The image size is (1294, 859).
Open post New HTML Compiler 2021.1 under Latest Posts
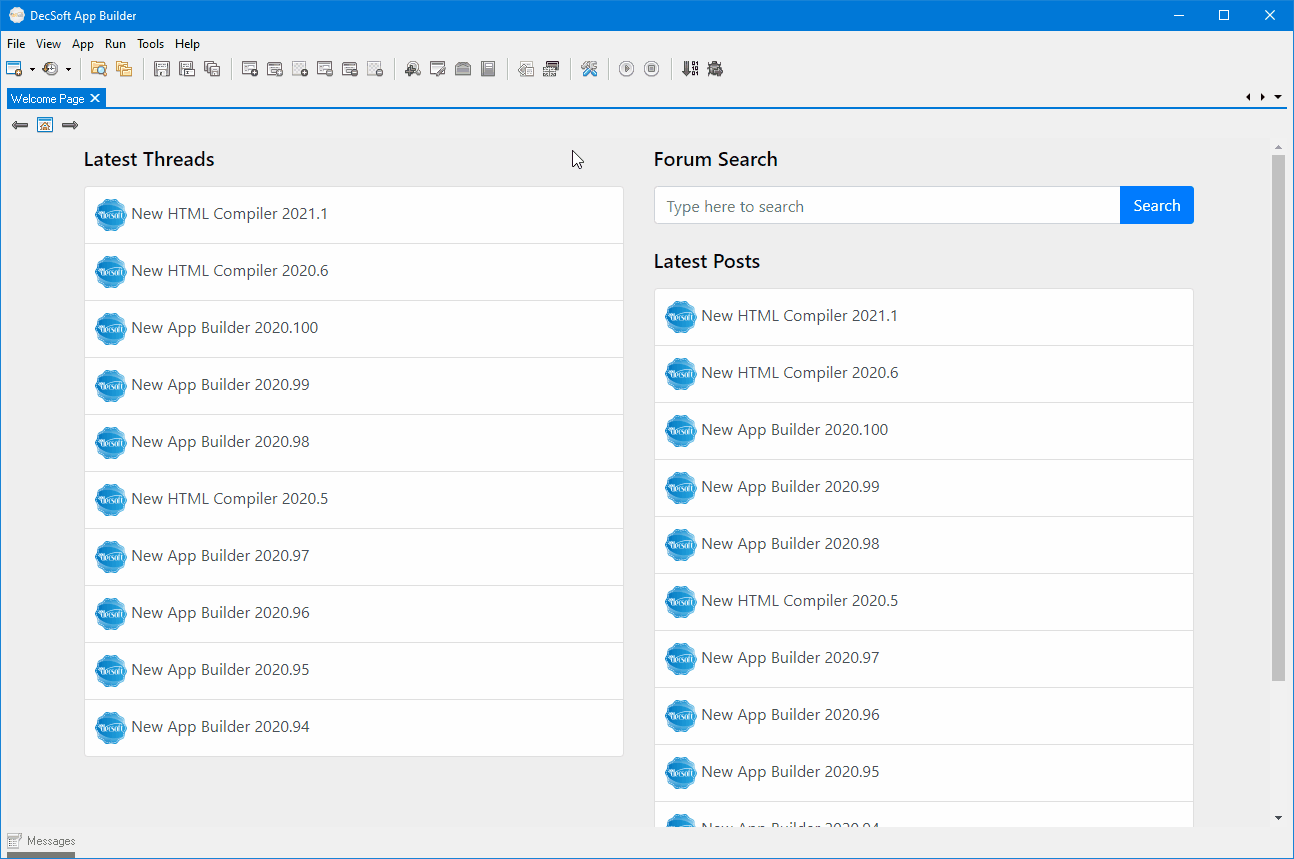924,316
